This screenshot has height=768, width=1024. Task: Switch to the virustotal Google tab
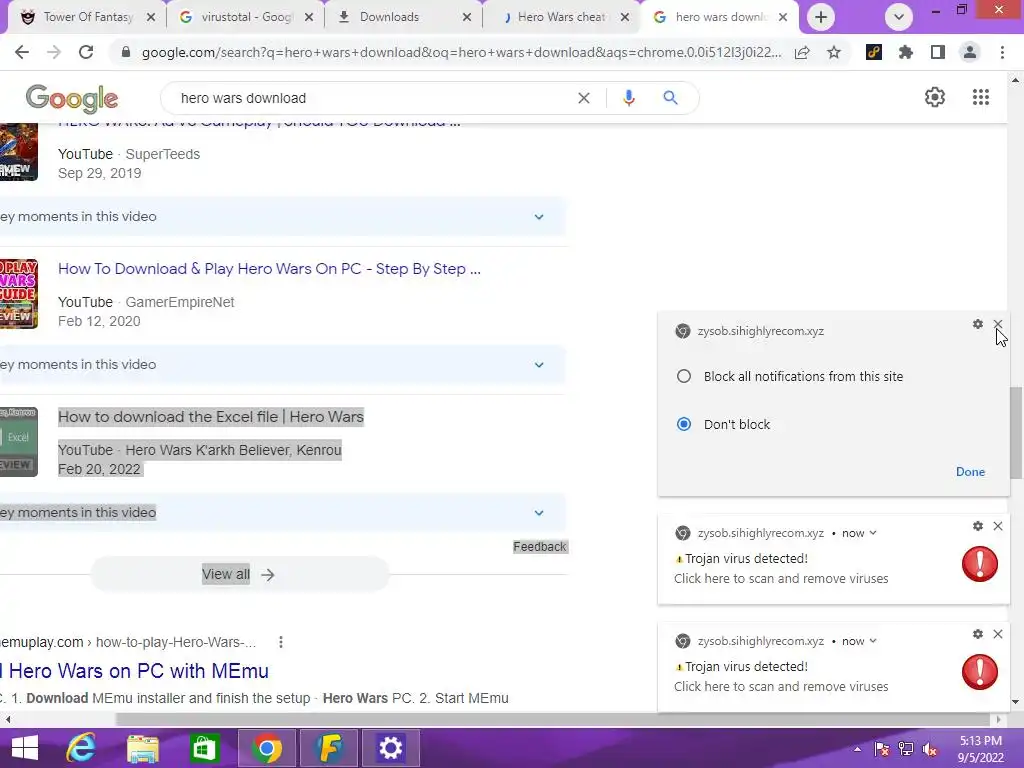point(244,17)
